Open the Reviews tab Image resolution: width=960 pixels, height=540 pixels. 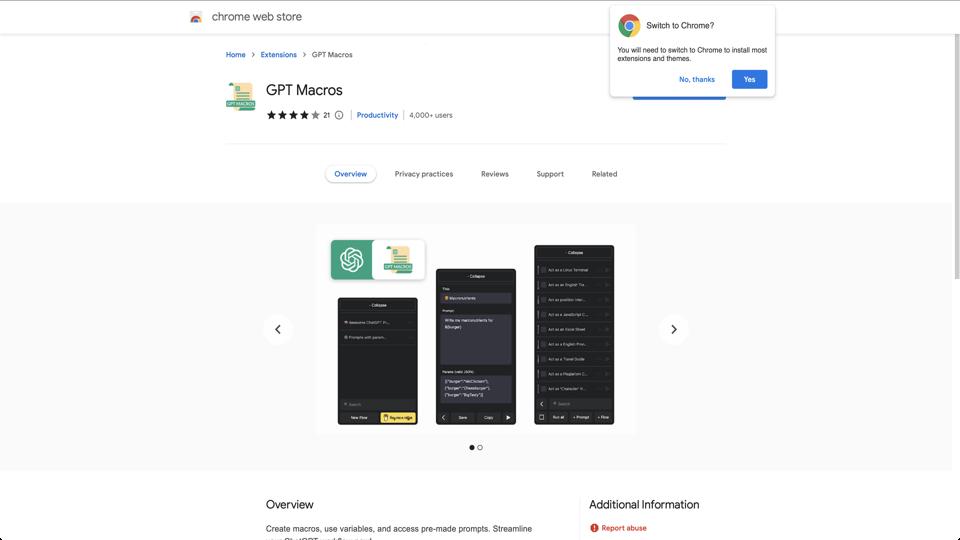495,174
